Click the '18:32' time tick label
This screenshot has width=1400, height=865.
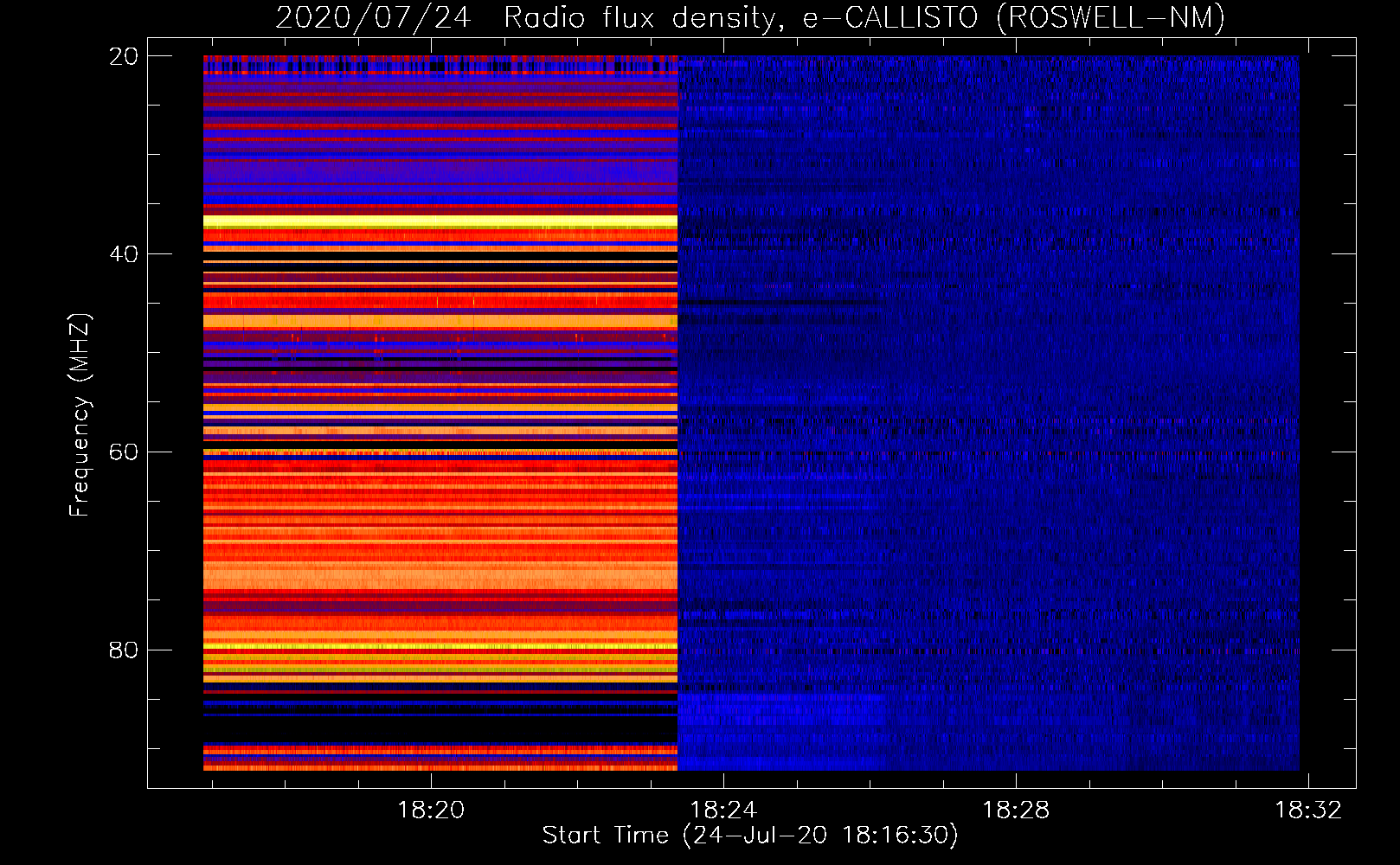1308,811
